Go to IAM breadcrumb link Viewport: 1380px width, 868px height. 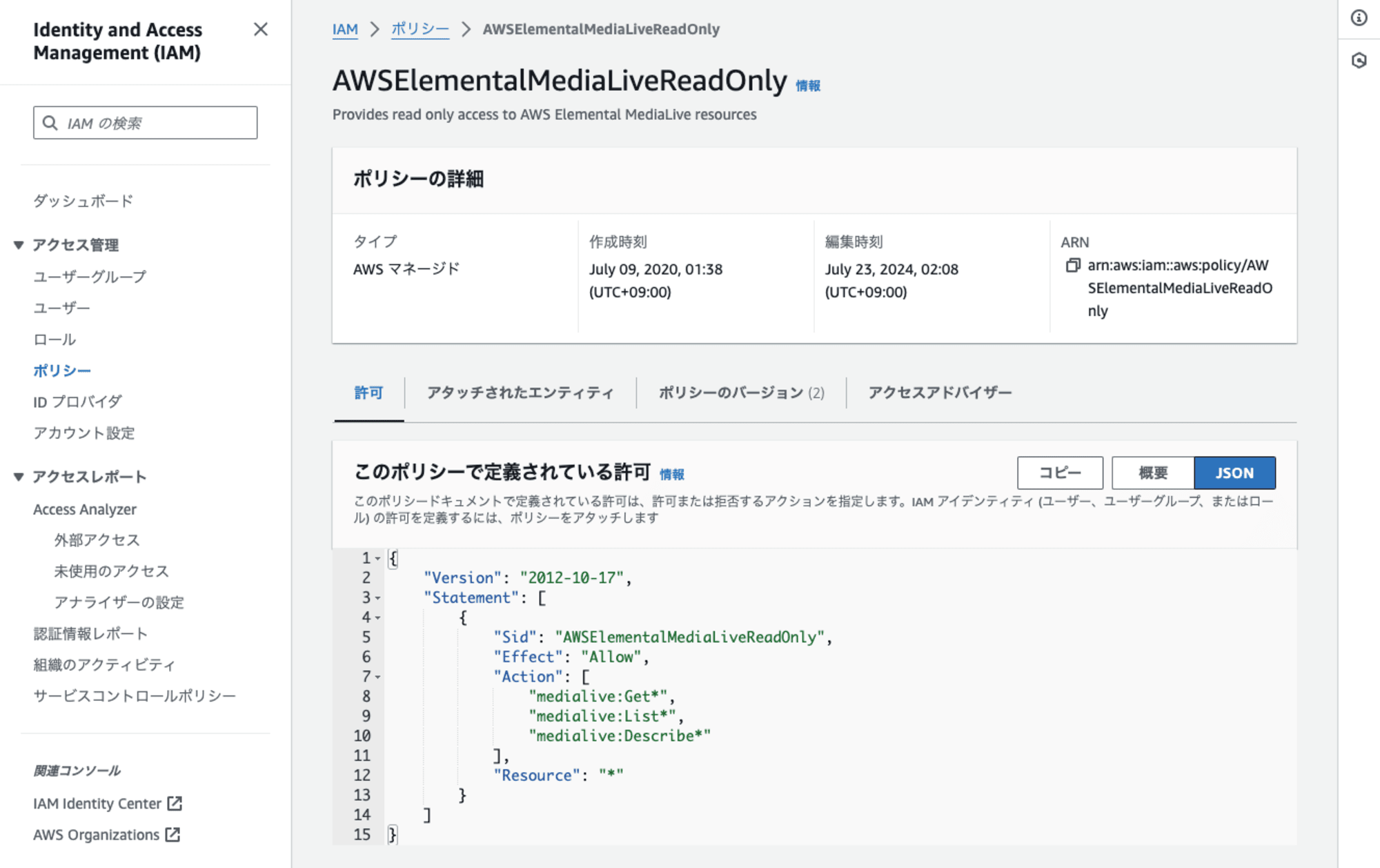pyautogui.click(x=345, y=29)
